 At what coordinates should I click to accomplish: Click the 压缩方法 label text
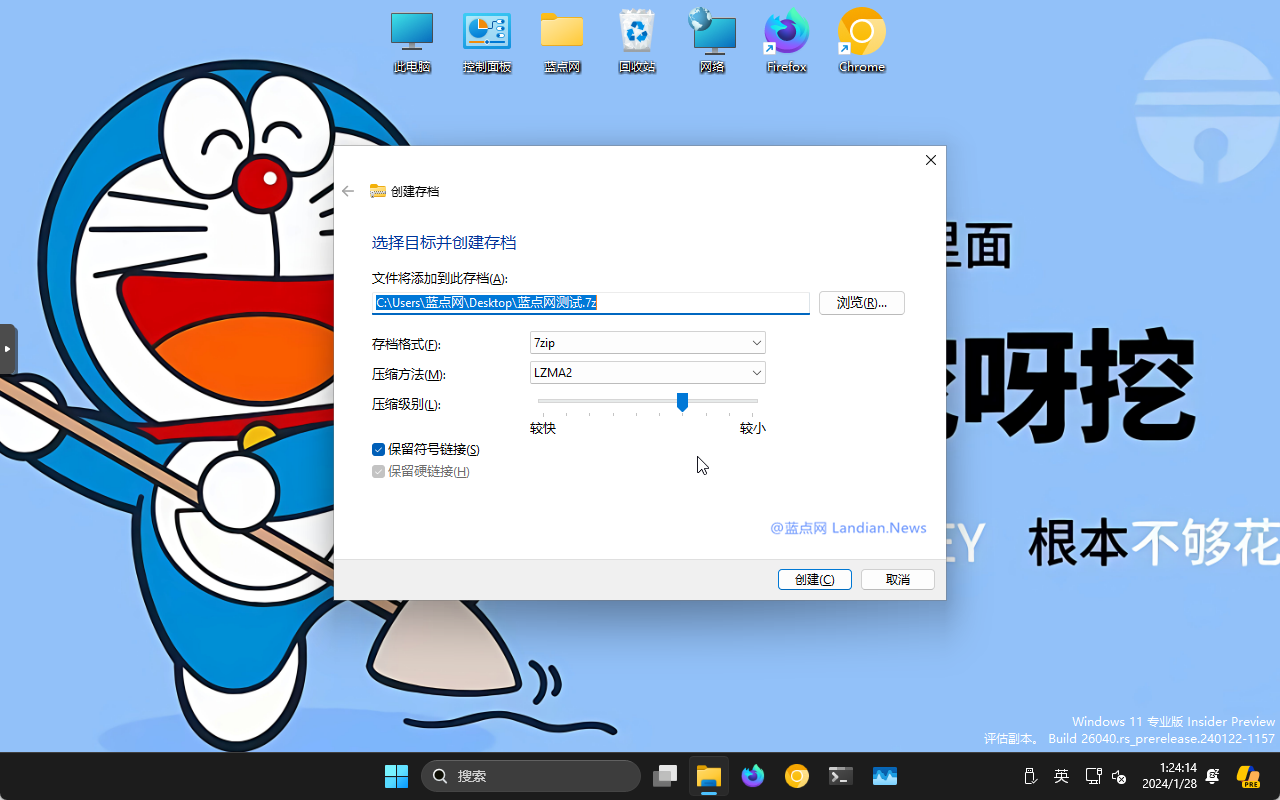(408, 375)
